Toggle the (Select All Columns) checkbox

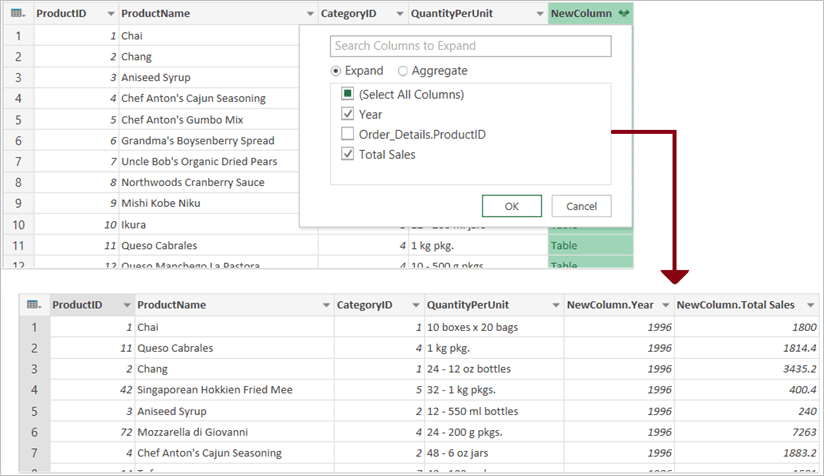pos(346,94)
